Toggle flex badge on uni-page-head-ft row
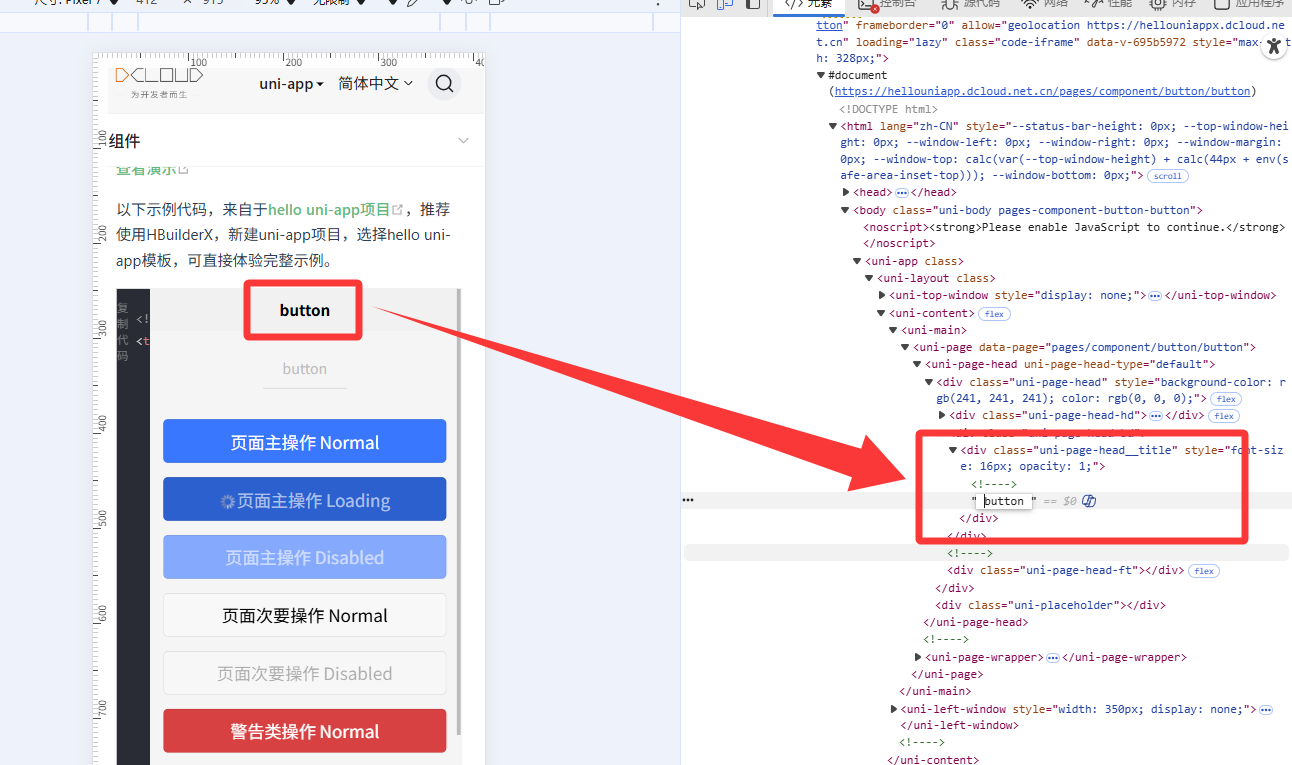The height and width of the screenshot is (765, 1292). 1204,571
